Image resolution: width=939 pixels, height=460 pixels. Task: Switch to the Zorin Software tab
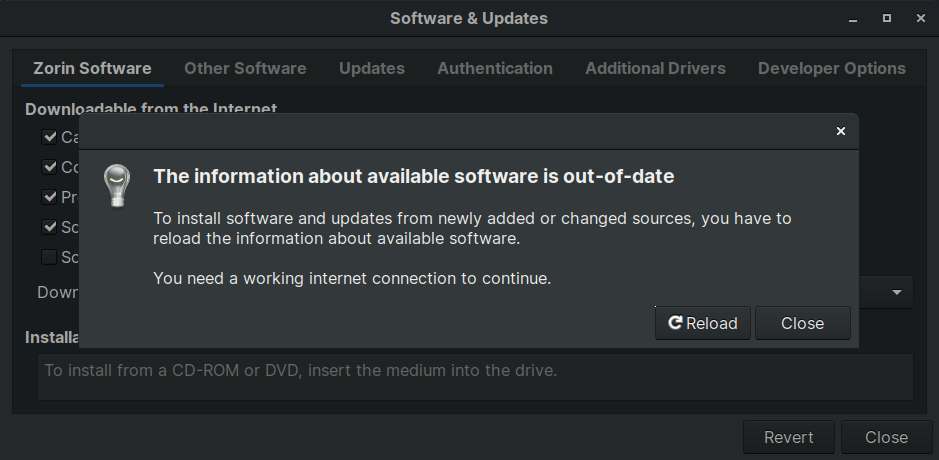[x=92, y=68]
